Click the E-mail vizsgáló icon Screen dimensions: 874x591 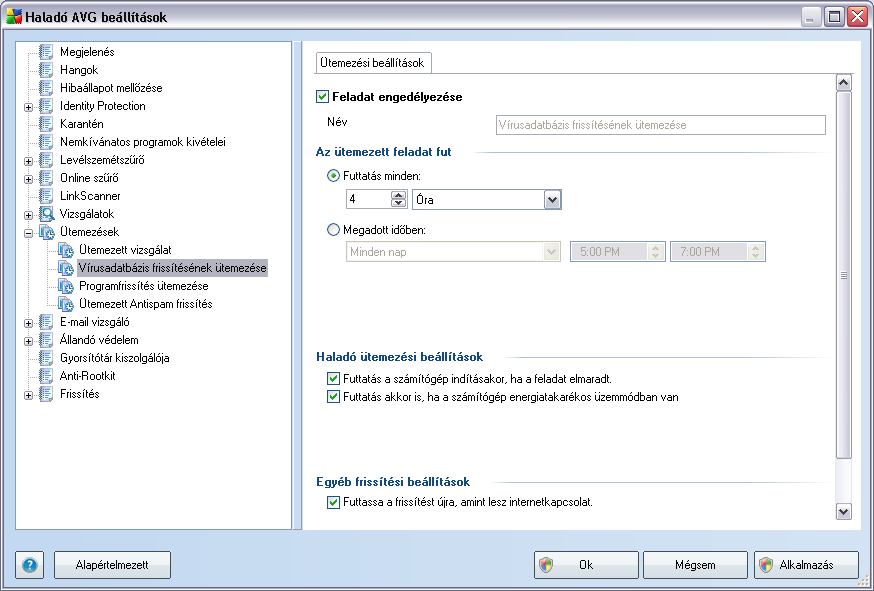point(46,322)
